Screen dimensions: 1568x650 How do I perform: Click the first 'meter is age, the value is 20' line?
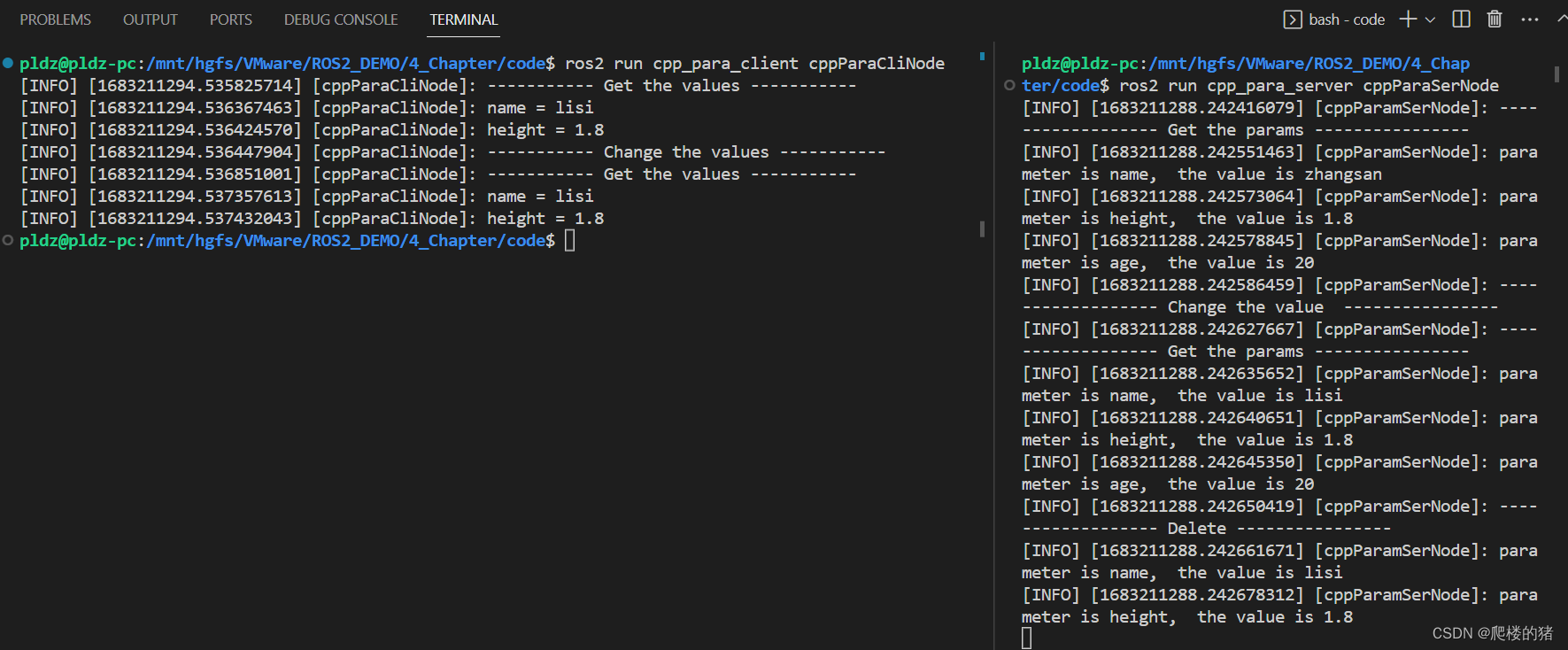1168,262
